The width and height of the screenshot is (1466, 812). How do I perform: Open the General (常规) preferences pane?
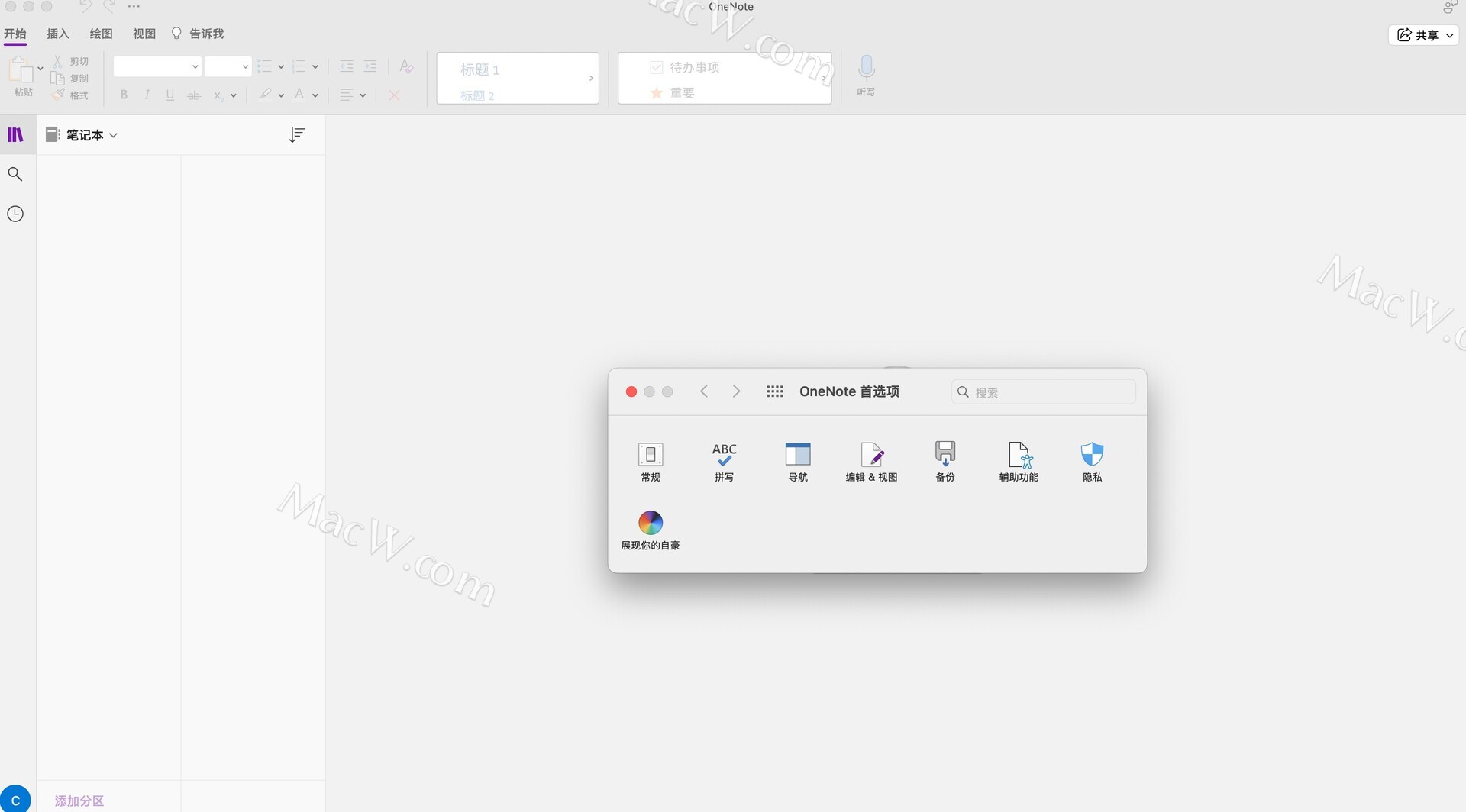click(651, 461)
